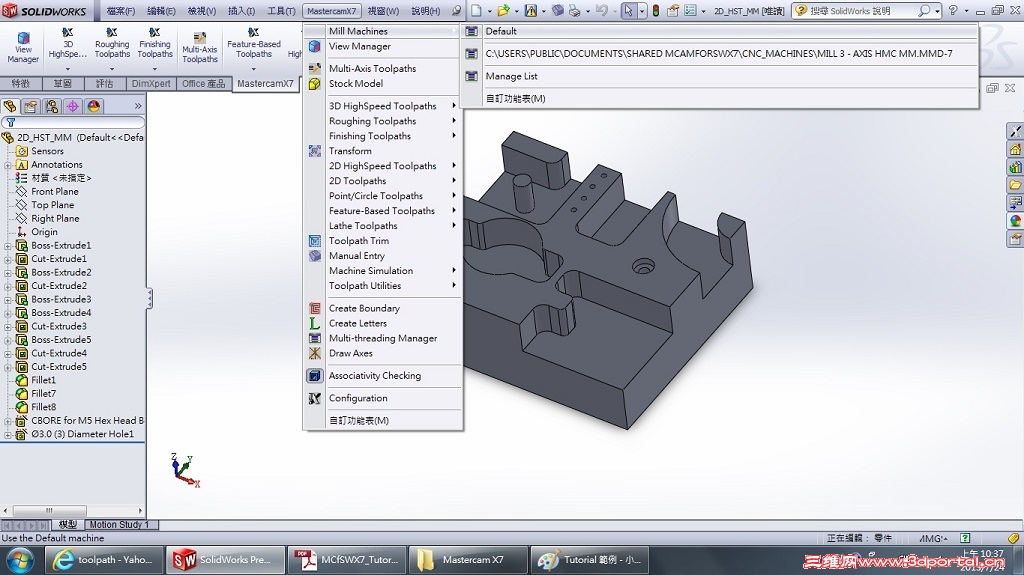This screenshot has height=575, width=1024.
Task: Click View Manager icon in MastercamX7 menu
Action: point(315,46)
